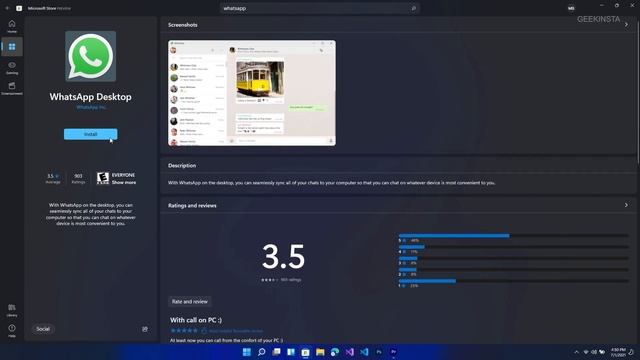
Task: Show hidden system tray icons
Action: (x=576, y=352)
